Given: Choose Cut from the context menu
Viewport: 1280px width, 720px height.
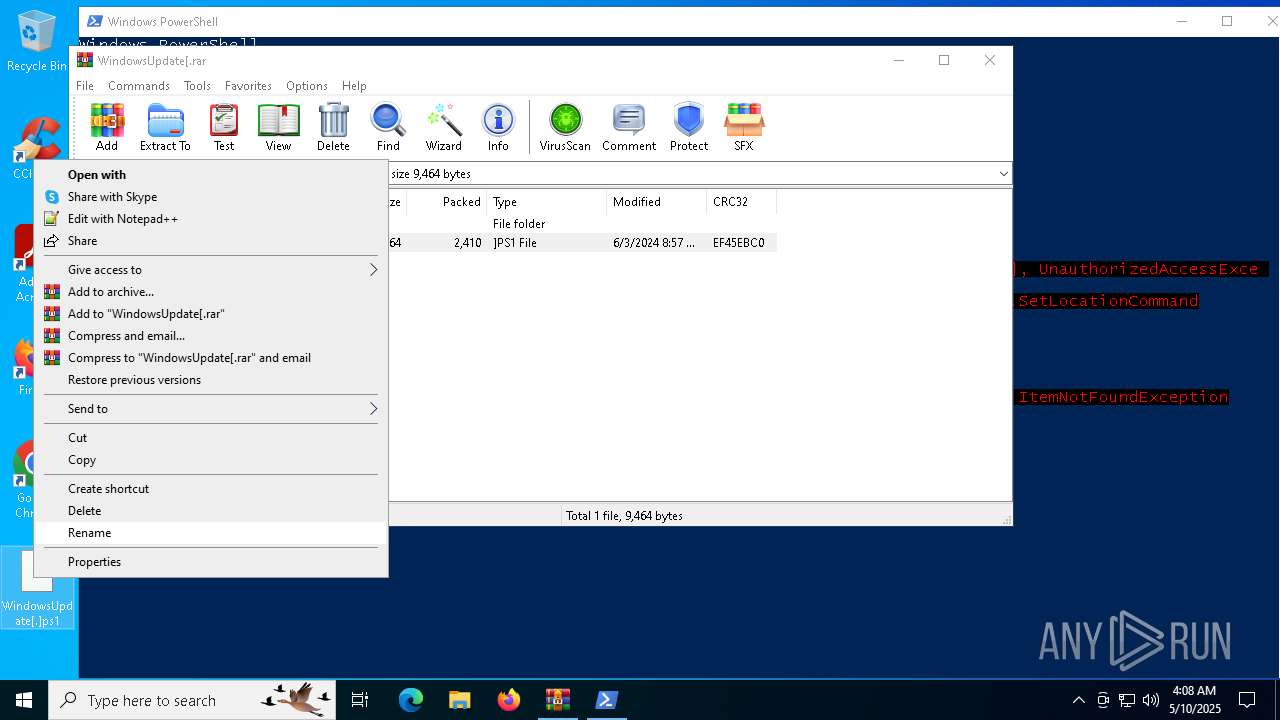Looking at the screenshot, I should tap(211, 438).
